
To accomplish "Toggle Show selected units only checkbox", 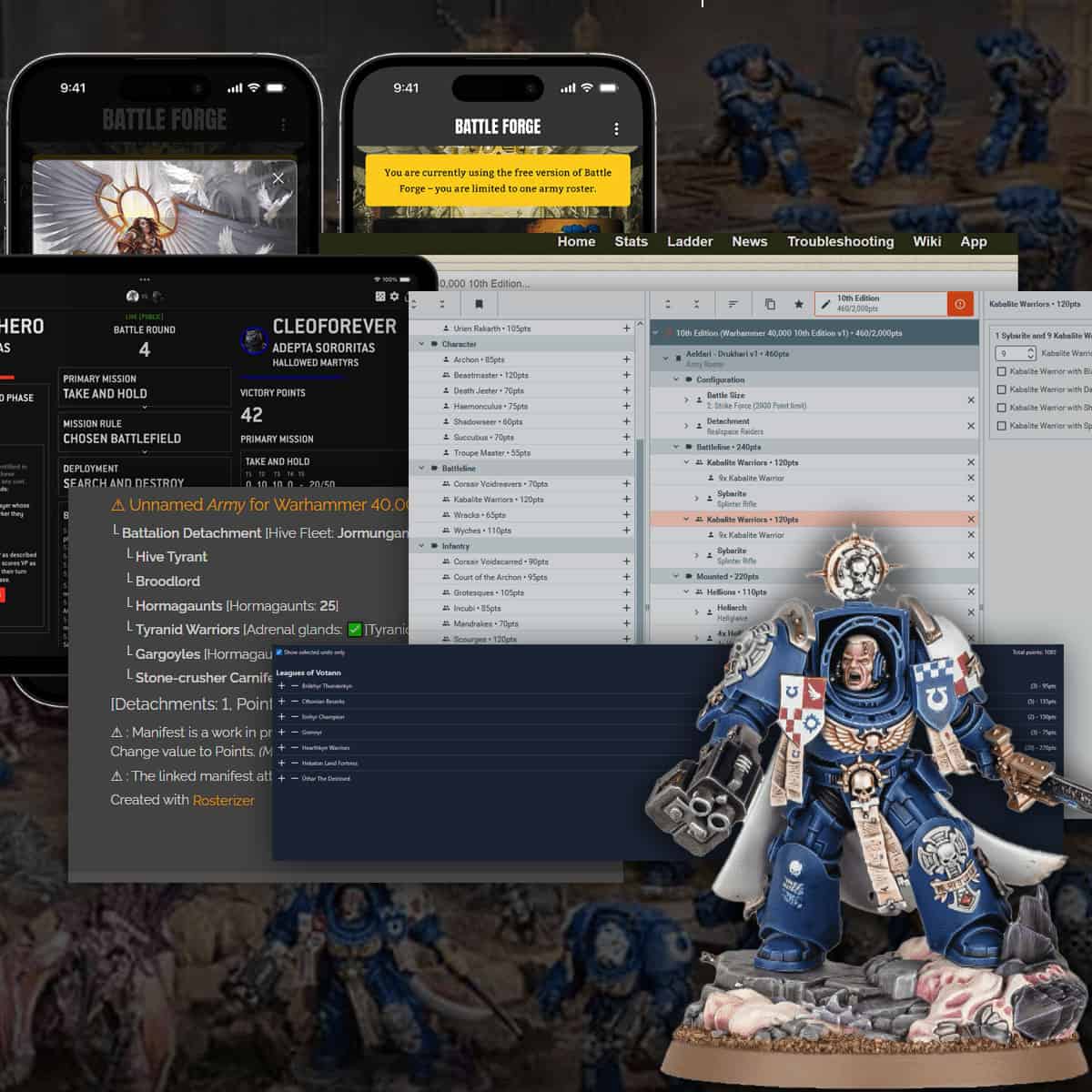I will tap(278, 652).
